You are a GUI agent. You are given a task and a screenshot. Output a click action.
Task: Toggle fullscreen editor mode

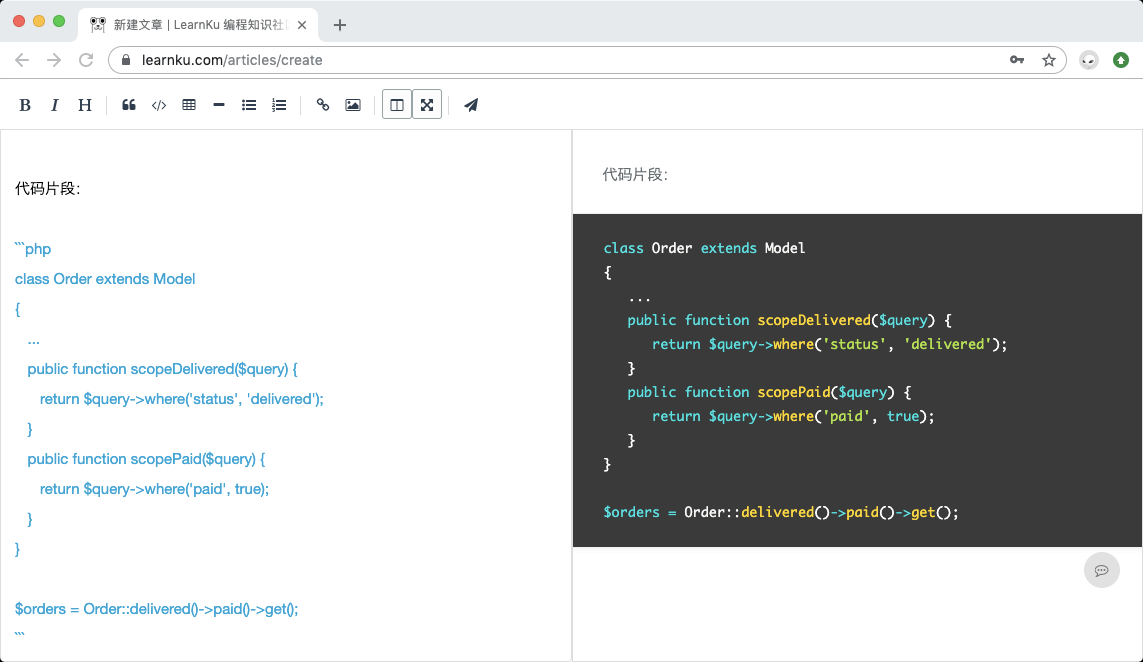click(x=427, y=105)
